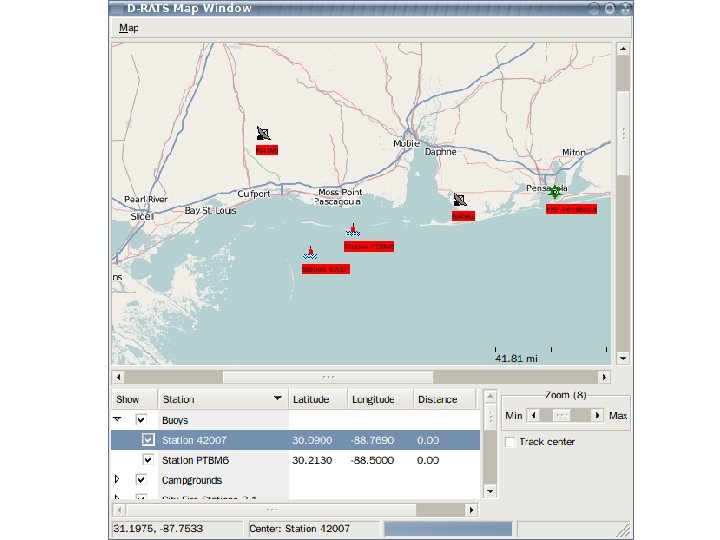Click the Pearl River label on map
Image resolution: width=720 pixels, height=540 pixels.
[146, 199]
